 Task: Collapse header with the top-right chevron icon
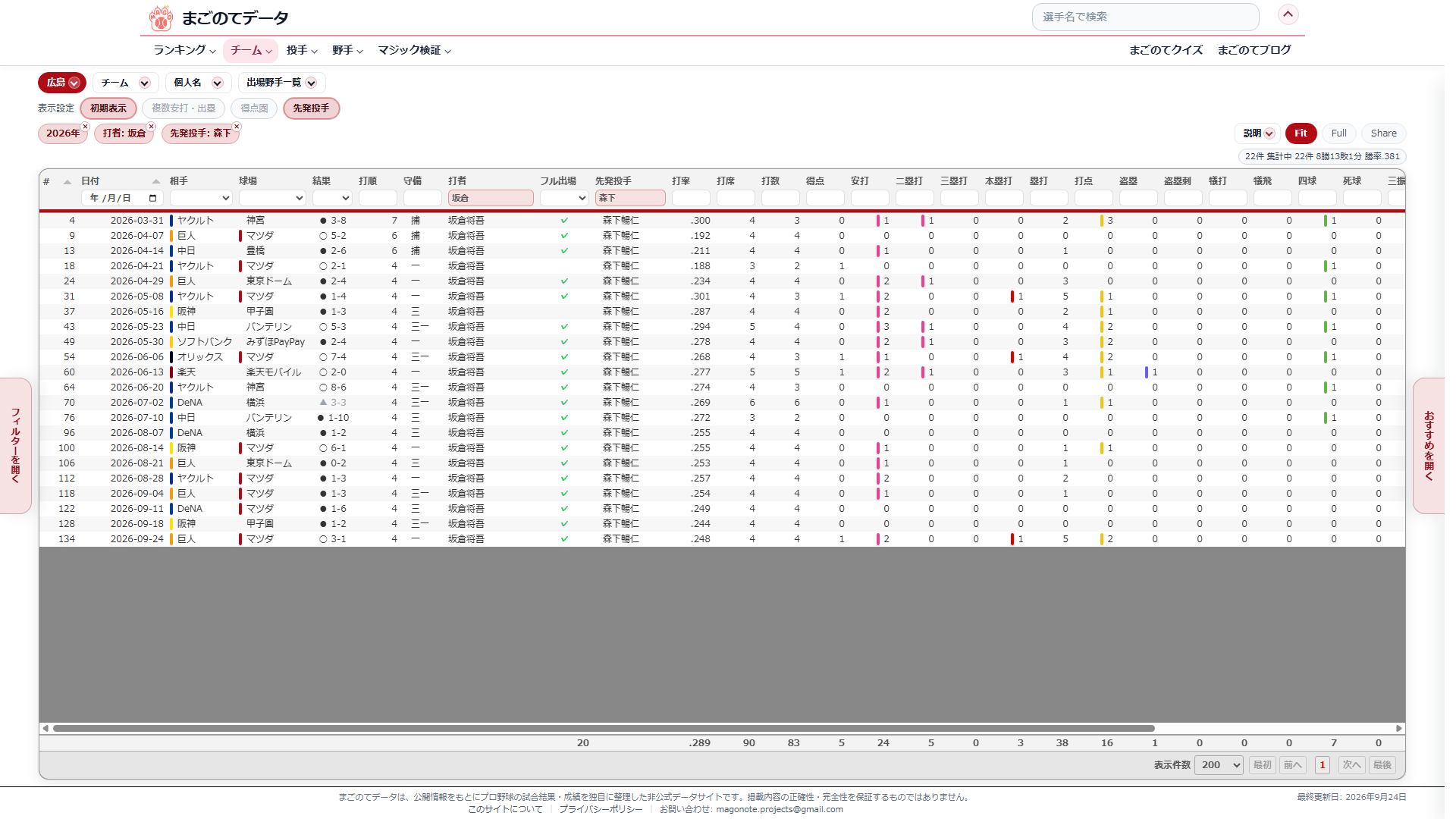click(1288, 14)
